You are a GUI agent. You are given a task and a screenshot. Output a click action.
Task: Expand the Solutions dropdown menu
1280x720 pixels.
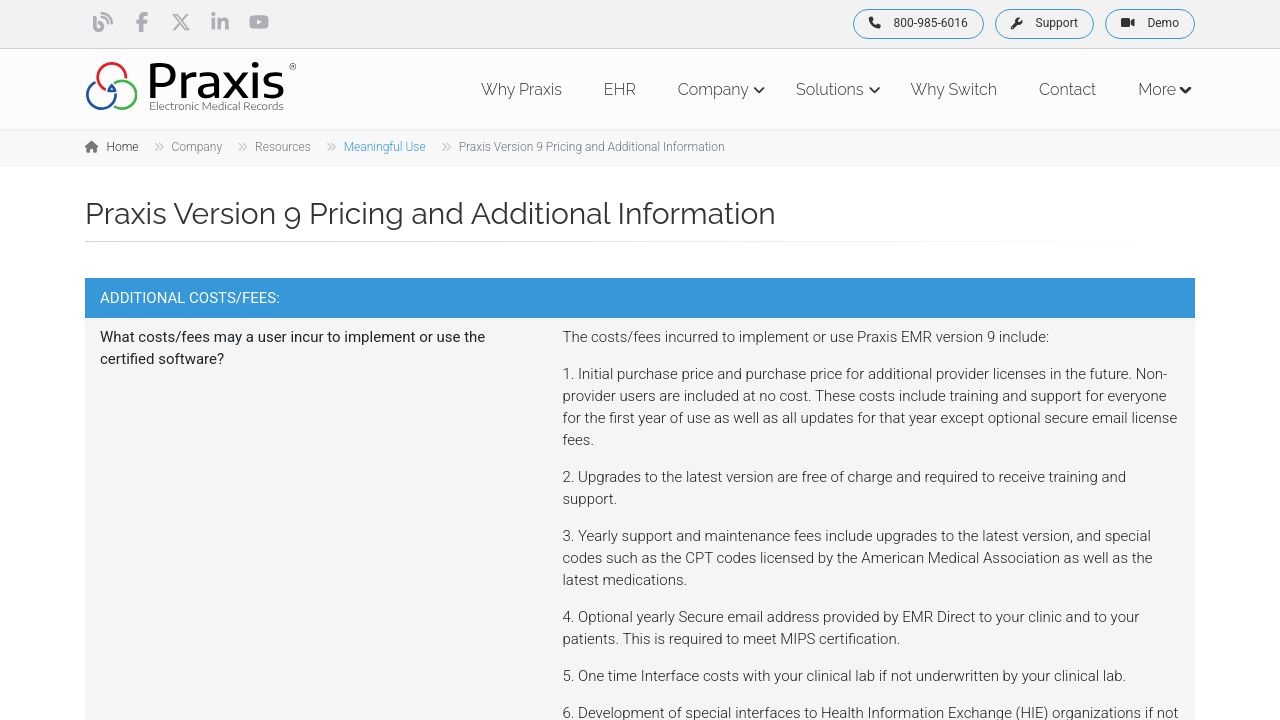pos(837,90)
